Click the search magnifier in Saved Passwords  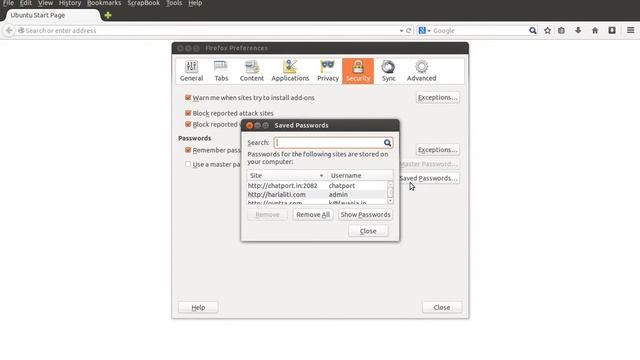tap(387, 143)
